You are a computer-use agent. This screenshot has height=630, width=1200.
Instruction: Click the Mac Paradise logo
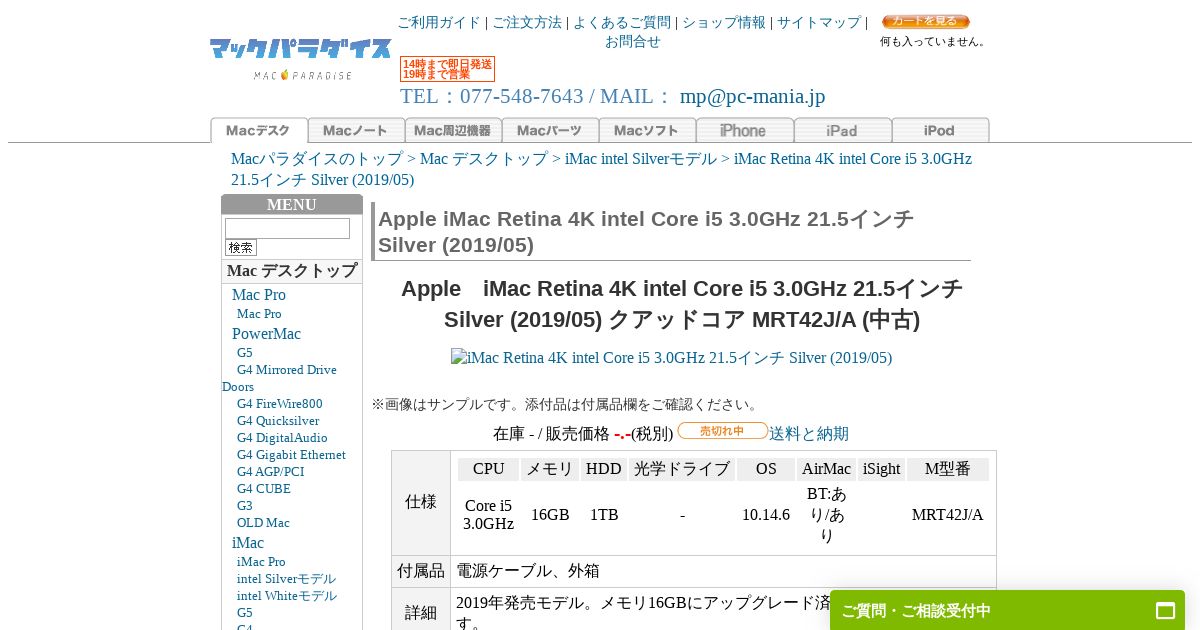300,59
